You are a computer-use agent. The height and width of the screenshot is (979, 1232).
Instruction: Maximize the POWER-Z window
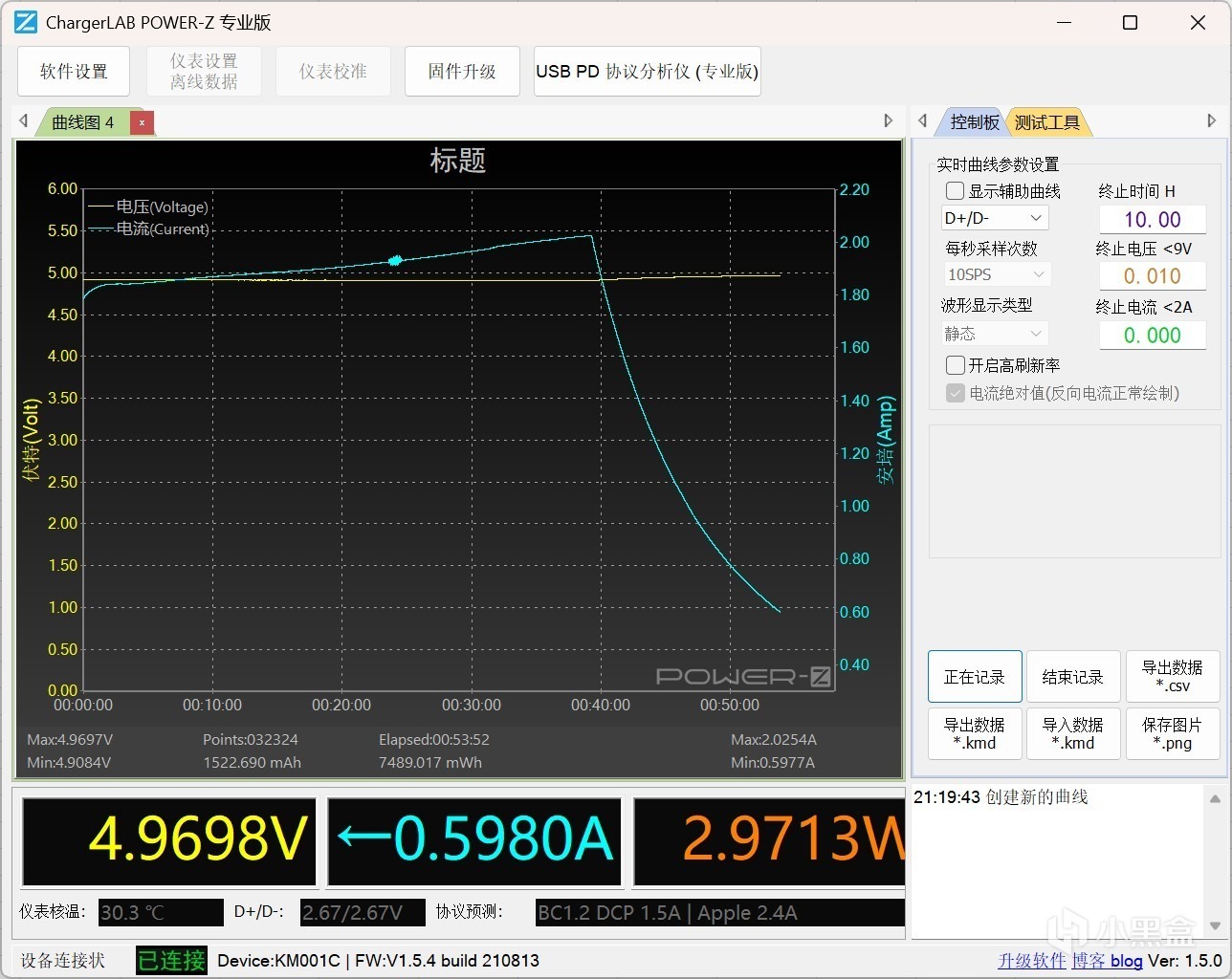click(x=1130, y=23)
